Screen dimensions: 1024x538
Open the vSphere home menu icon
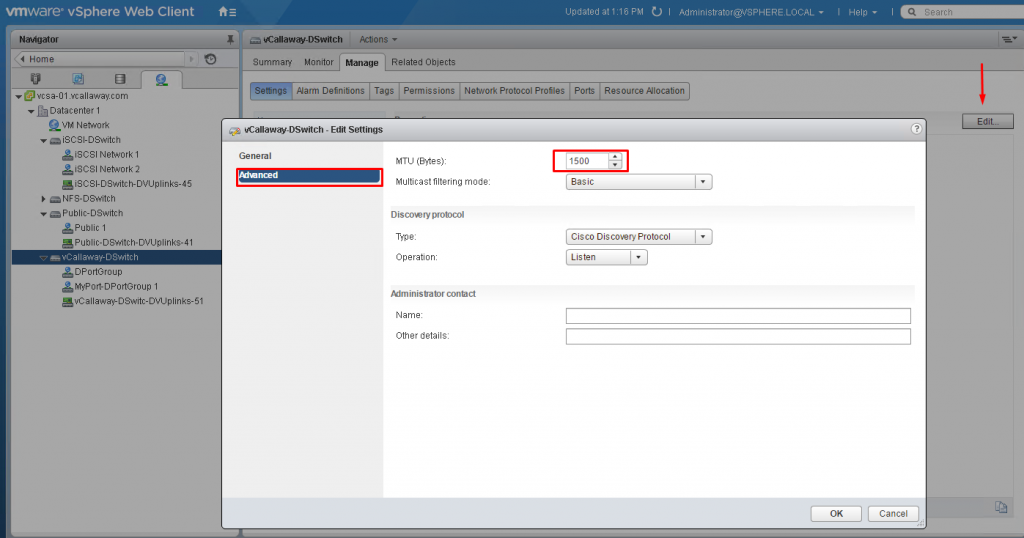(227, 12)
